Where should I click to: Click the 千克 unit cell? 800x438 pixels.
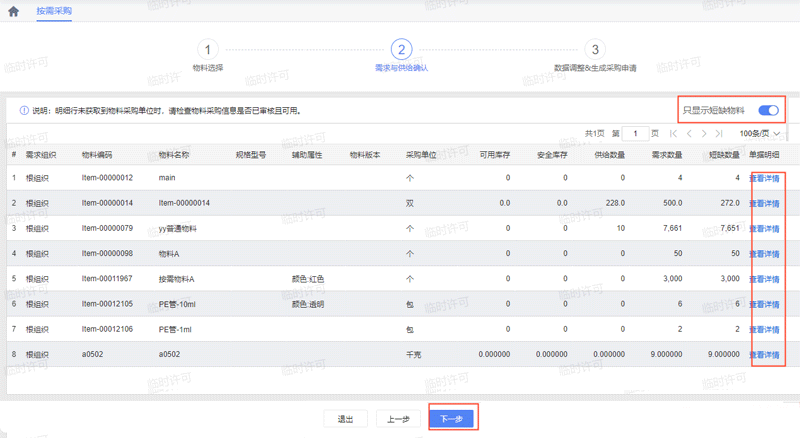(413, 355)
